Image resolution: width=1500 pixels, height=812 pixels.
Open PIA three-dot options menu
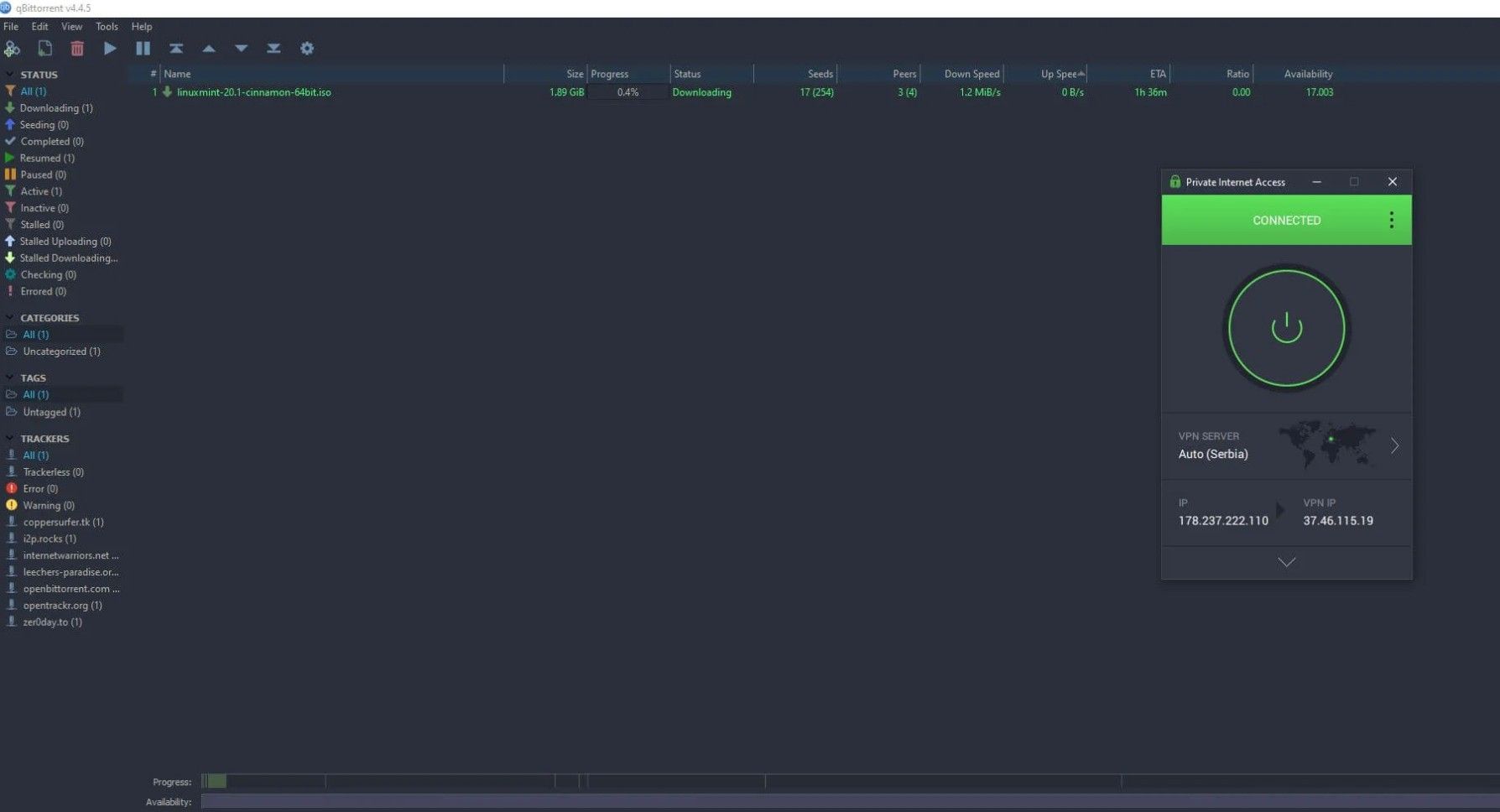click(1391, 220)
